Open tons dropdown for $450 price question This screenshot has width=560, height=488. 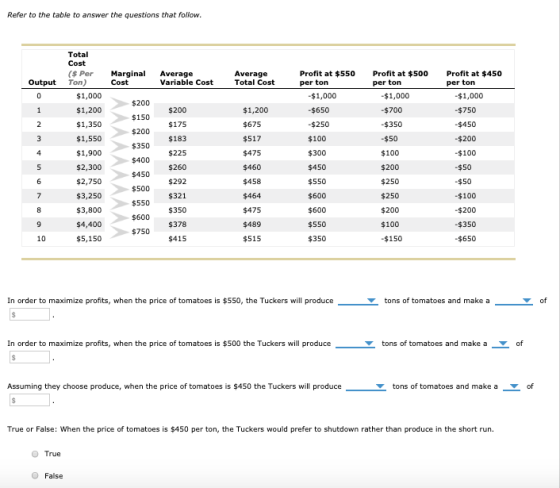pos(366,387)
